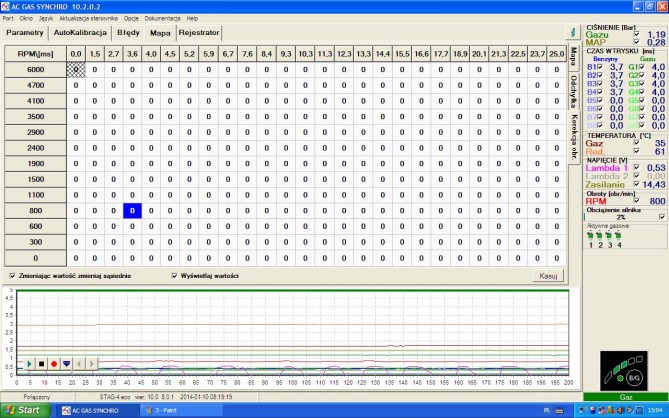The image size is (669, 418).
Task: Click the small green icon above Mapa side tab
Action: click(x=573, y=32)
